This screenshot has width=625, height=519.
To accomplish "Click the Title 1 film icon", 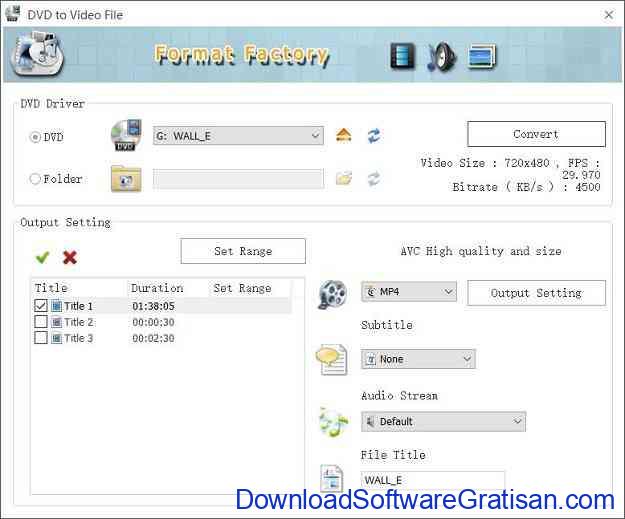I will tap(57, 306).
